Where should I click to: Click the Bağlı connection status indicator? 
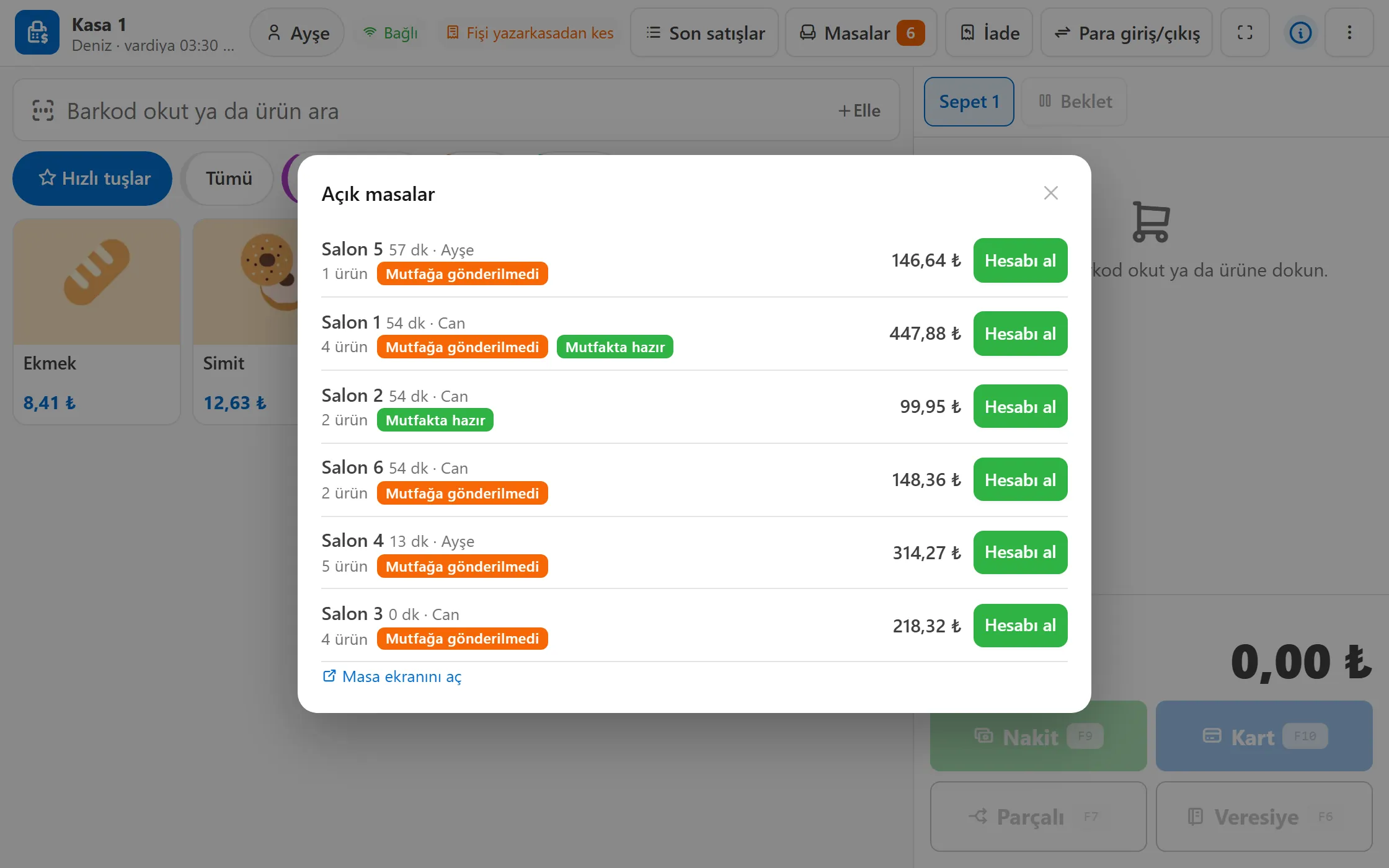(x=391, y=33)
